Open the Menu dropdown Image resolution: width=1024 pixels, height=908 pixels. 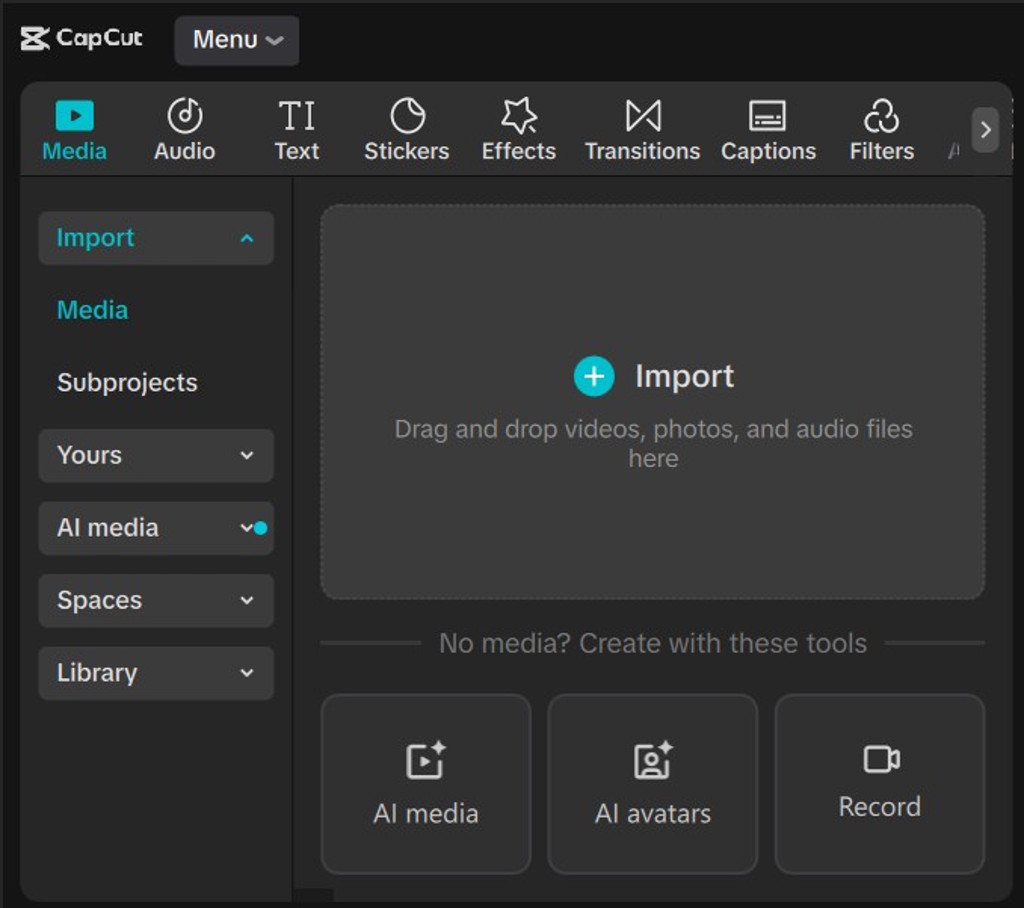tap(236, 40)
